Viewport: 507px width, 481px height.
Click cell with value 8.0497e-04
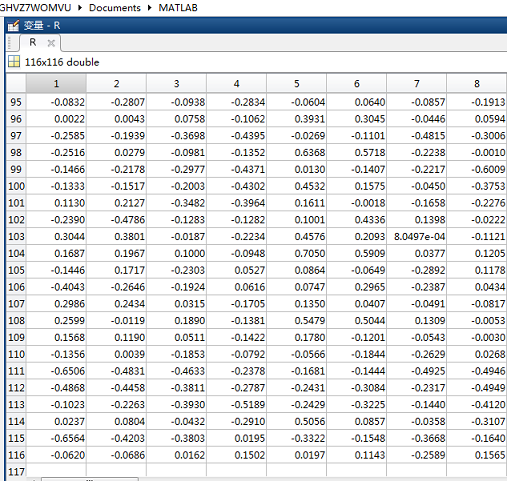click(416, 236)
